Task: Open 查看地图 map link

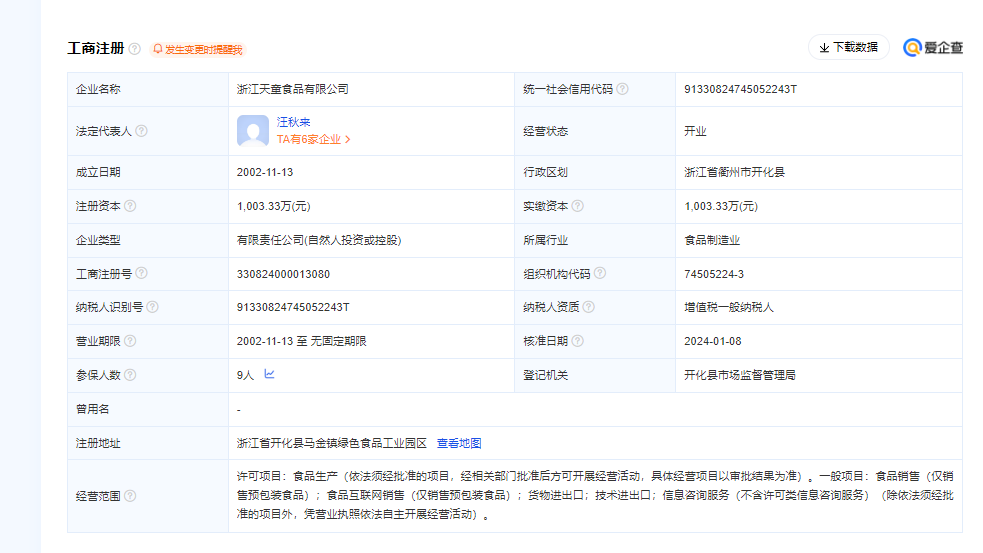Action: pyautogui.click(x=459, y=443)
